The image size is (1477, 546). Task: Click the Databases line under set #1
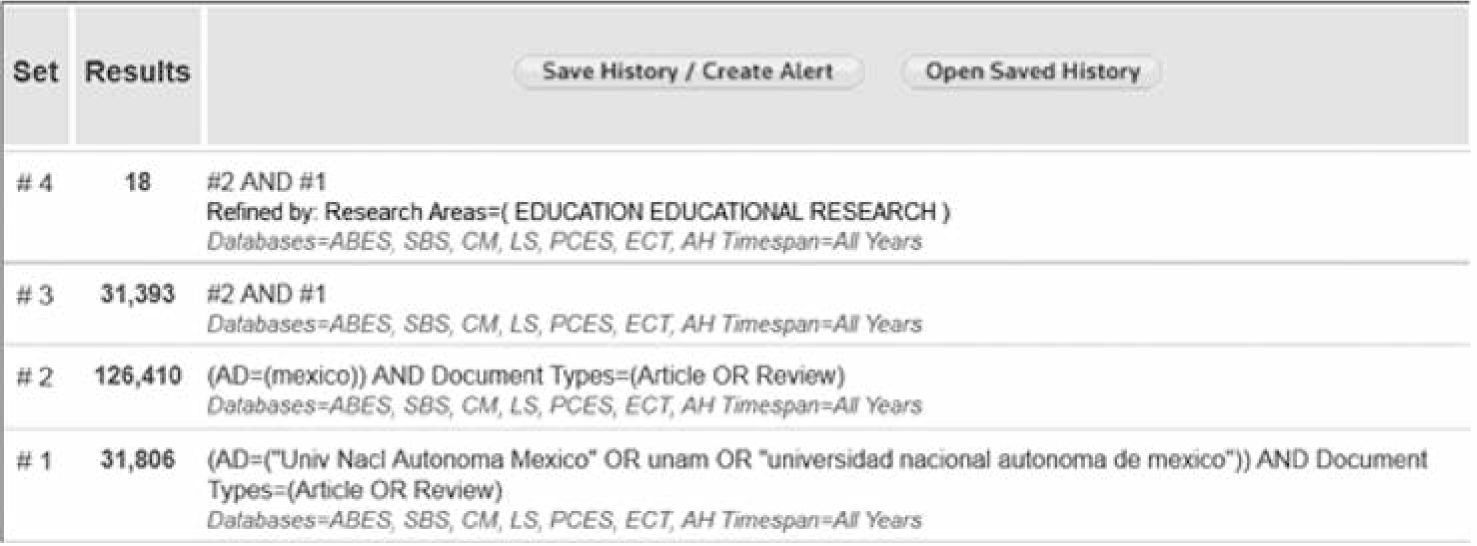[x=564, y=521]
